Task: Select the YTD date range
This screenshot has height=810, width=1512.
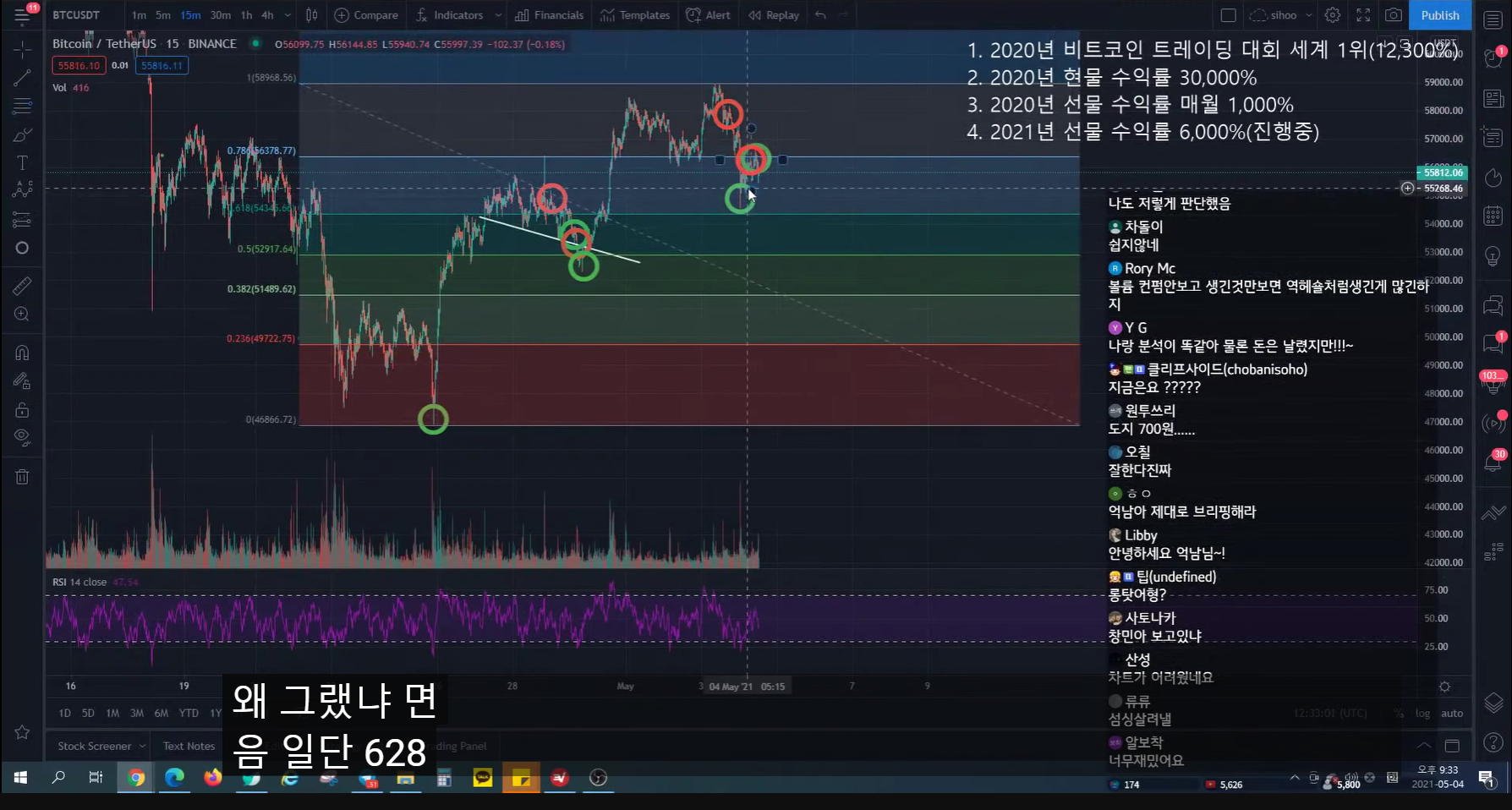Action: [189, 713]
